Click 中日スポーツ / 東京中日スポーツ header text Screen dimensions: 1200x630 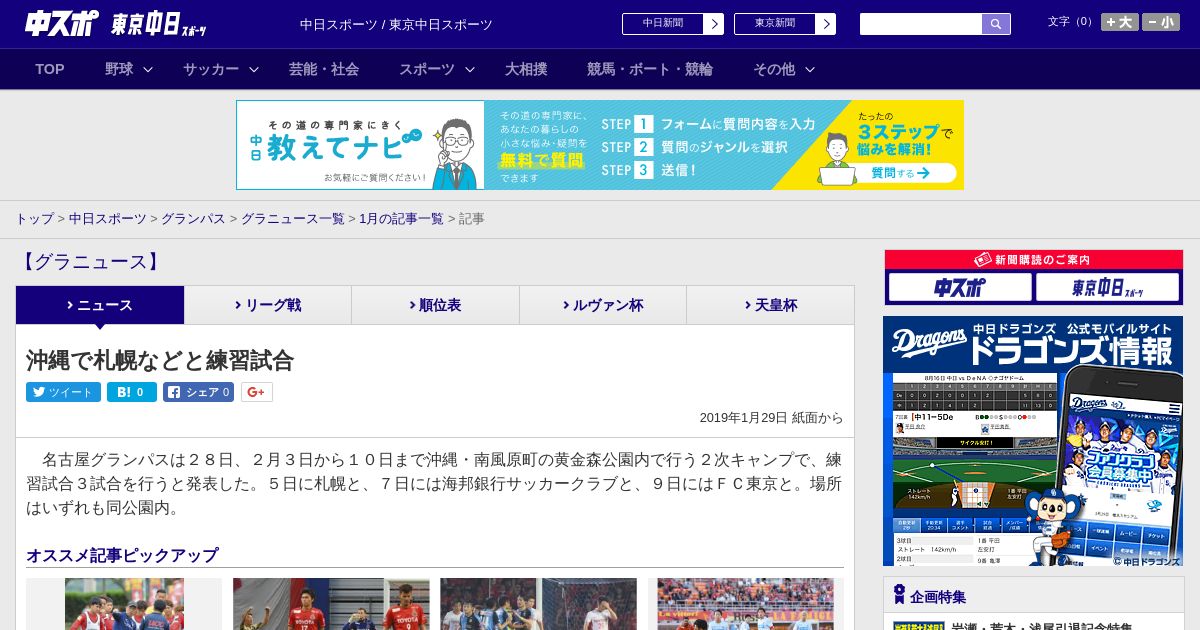tap(396, 24)
